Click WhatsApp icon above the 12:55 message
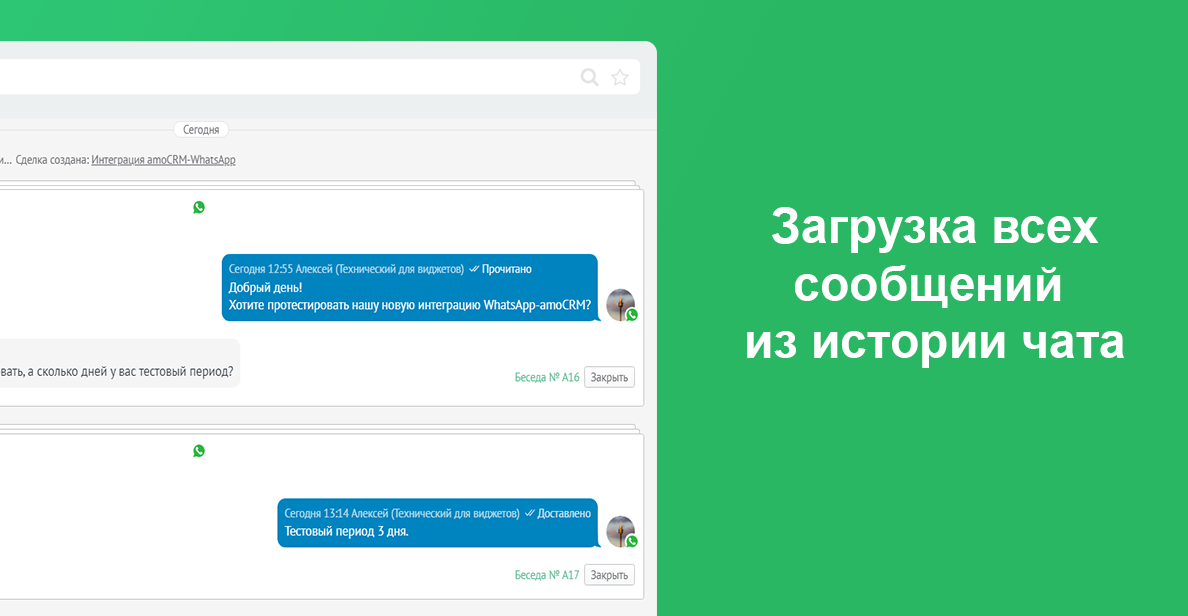 tap(199, 207)
